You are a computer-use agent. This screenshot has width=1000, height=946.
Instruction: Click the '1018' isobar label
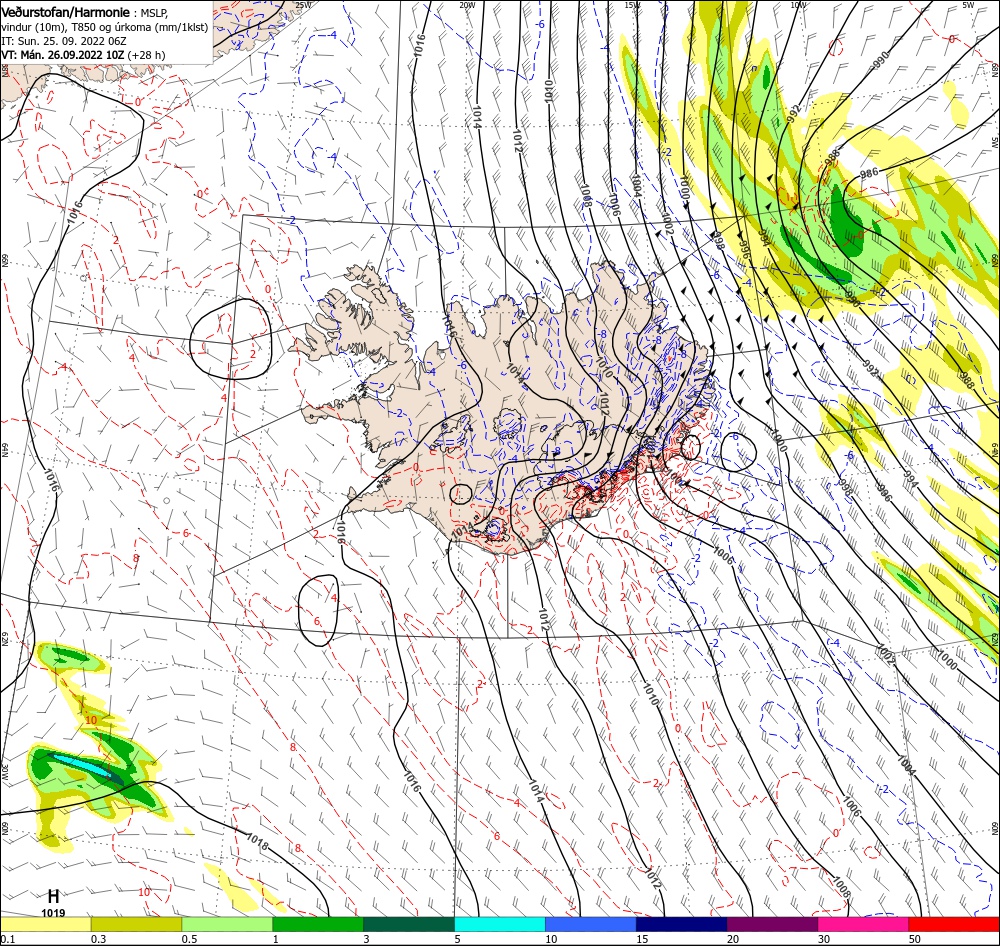tap(257, 841)
